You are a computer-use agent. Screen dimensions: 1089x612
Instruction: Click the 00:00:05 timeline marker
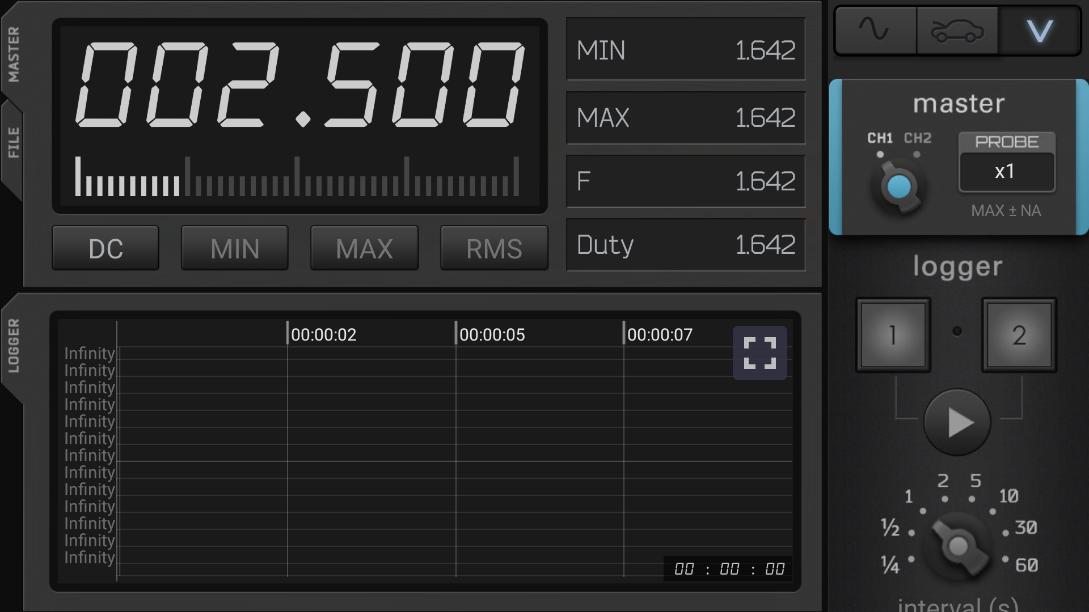(x=492, y=335)
